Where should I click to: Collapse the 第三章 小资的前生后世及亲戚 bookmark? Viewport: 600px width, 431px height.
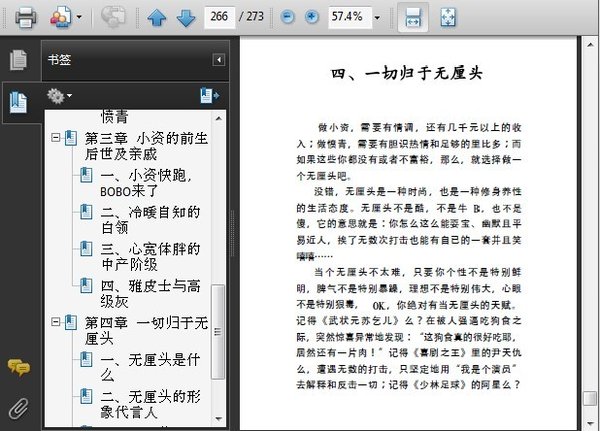56,137
